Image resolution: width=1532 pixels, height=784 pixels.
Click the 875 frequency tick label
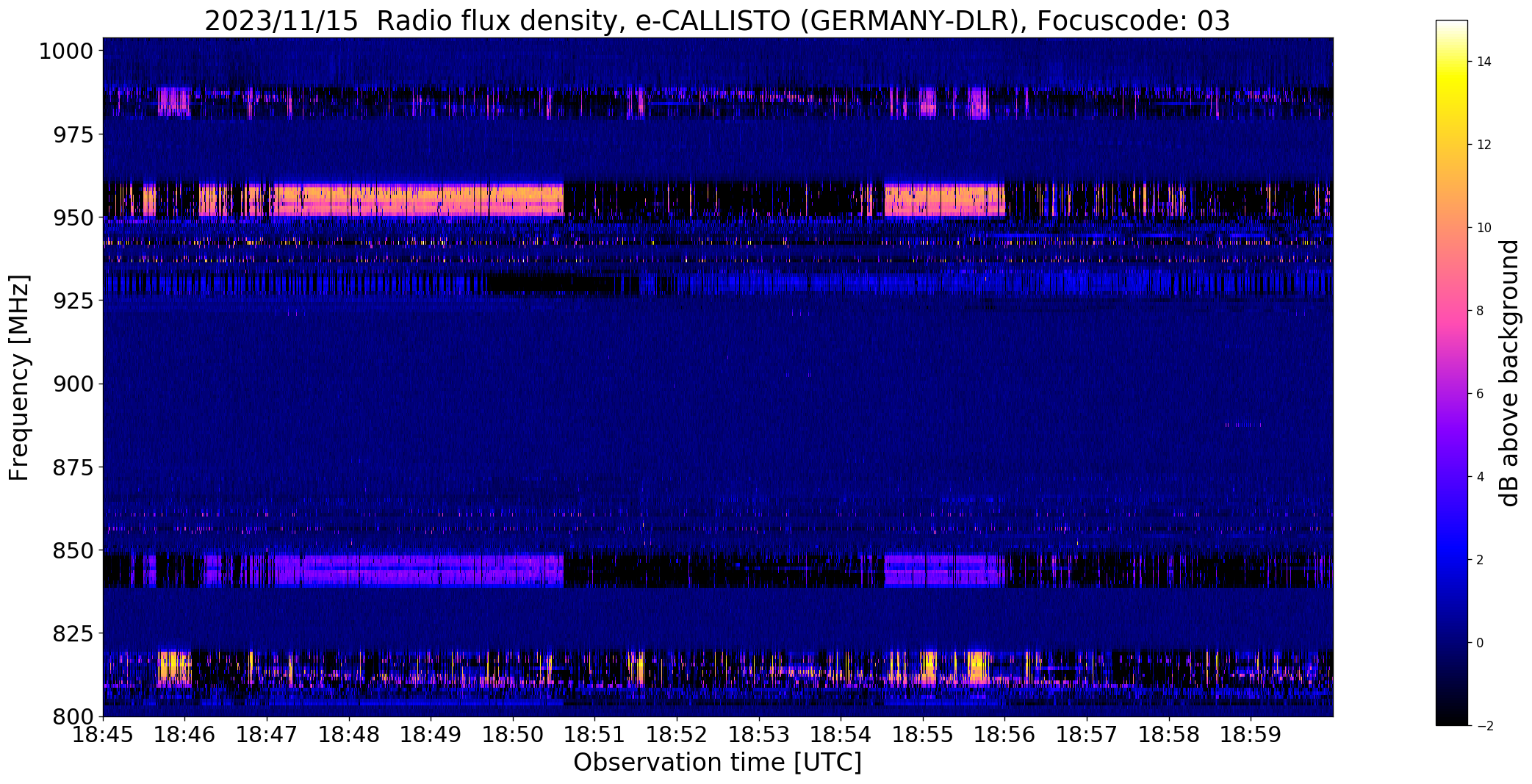[x=73, y=467]
